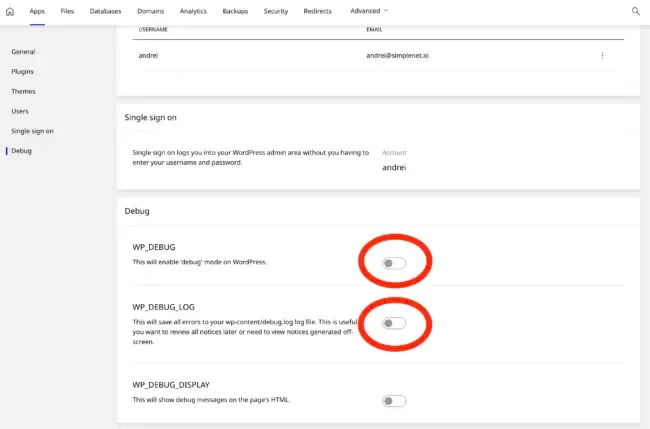Click the email andrei@simplenet.io
This screenshot has width=650, height=429.
(397, 56)
